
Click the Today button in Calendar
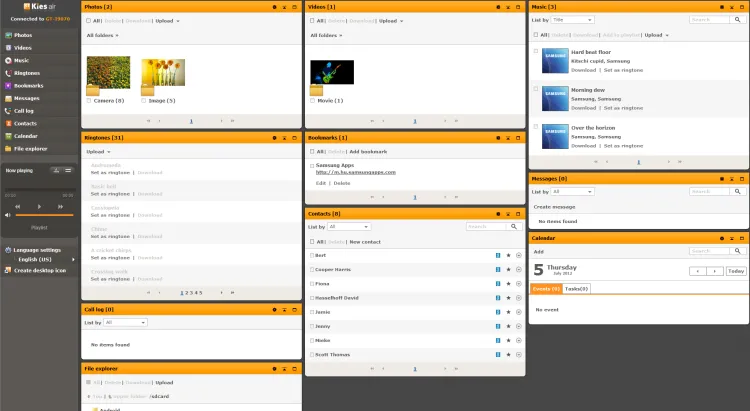[736, 271]
